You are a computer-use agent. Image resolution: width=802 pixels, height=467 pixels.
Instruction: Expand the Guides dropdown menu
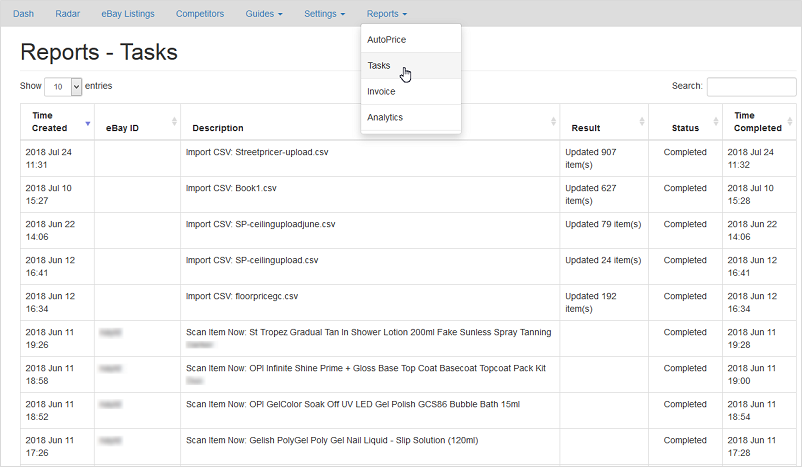point(264,14)
